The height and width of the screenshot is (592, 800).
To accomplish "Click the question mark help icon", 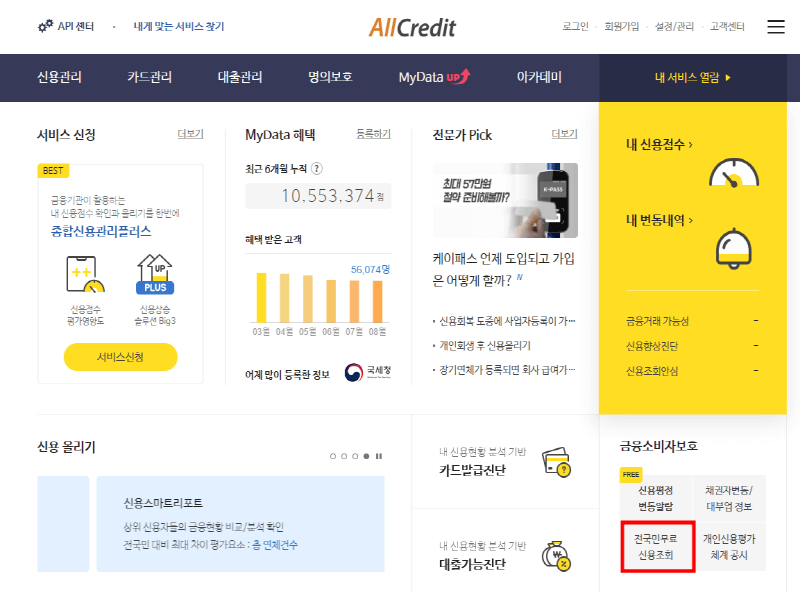I will (x=317, y=169).
